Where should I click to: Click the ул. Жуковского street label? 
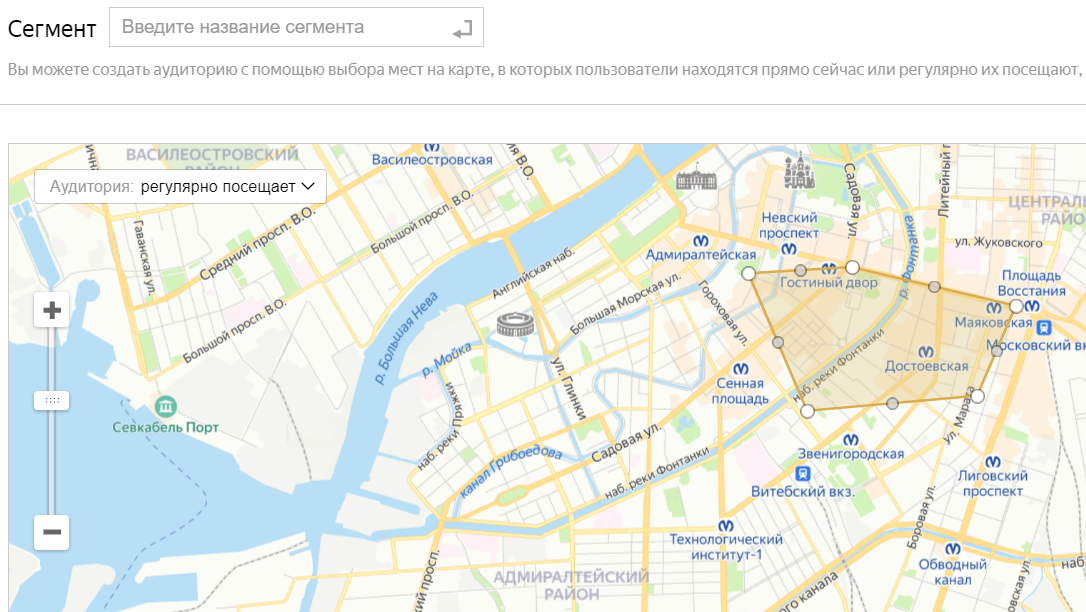click(998, 242)
